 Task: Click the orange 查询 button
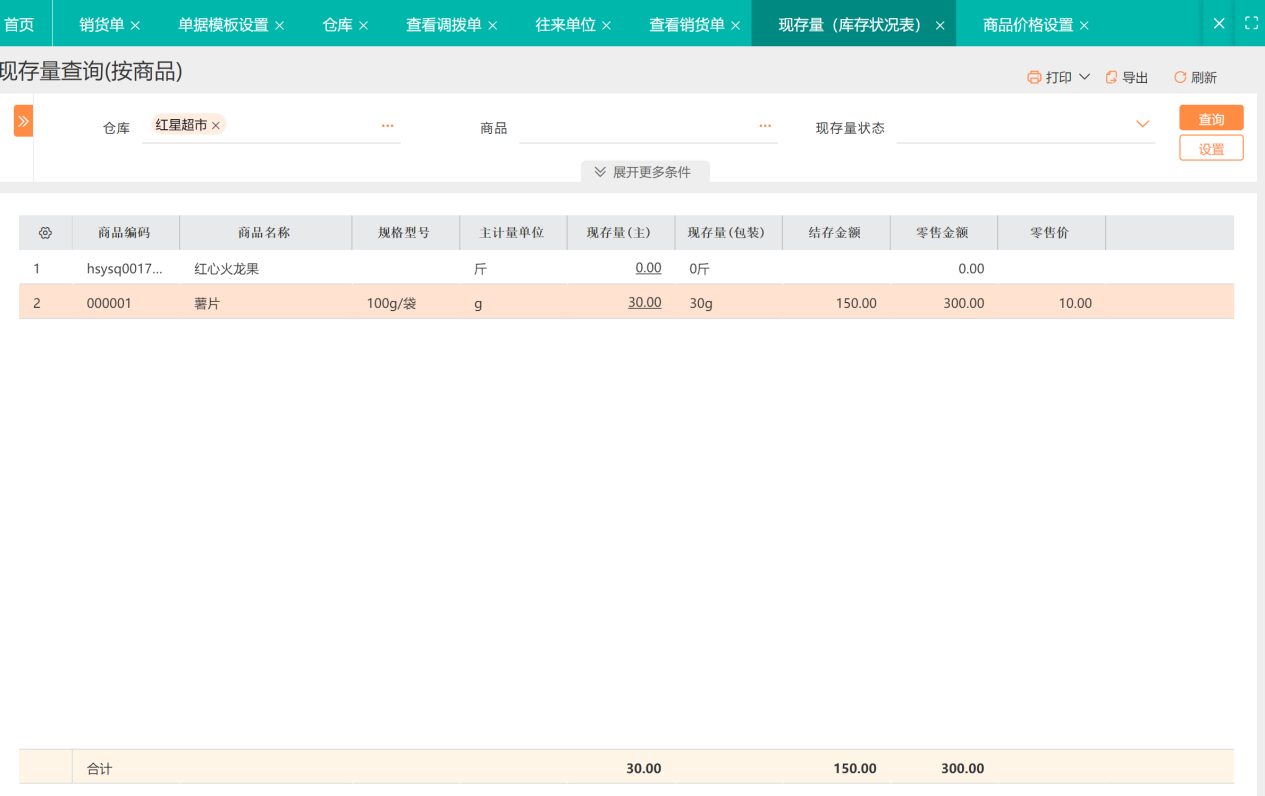click(1211, 118)
